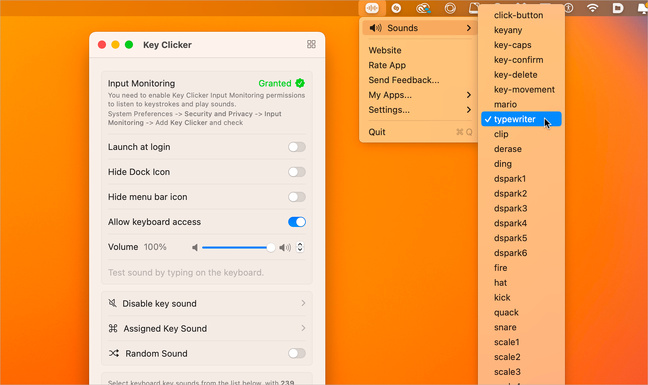
Task: Quit Key Clicker from the menu
Action: pos(419,132)
